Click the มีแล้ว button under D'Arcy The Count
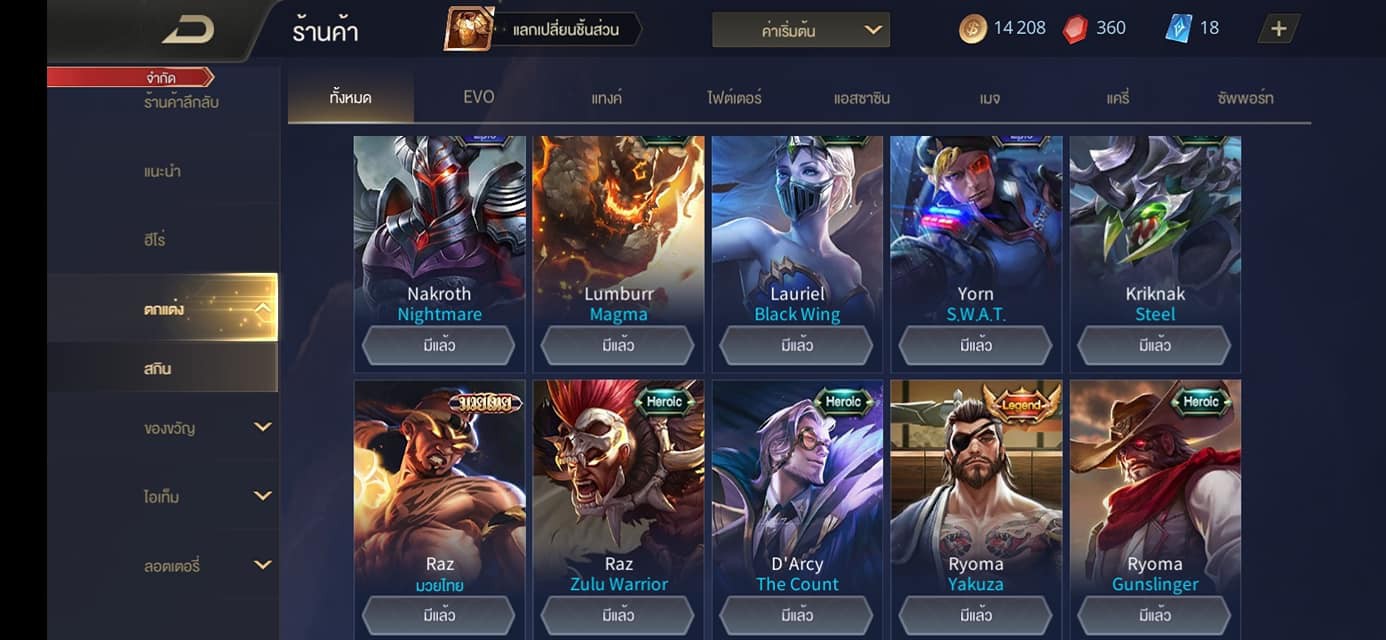Screen dimensions: 1386x640 (x=797, y=615)
